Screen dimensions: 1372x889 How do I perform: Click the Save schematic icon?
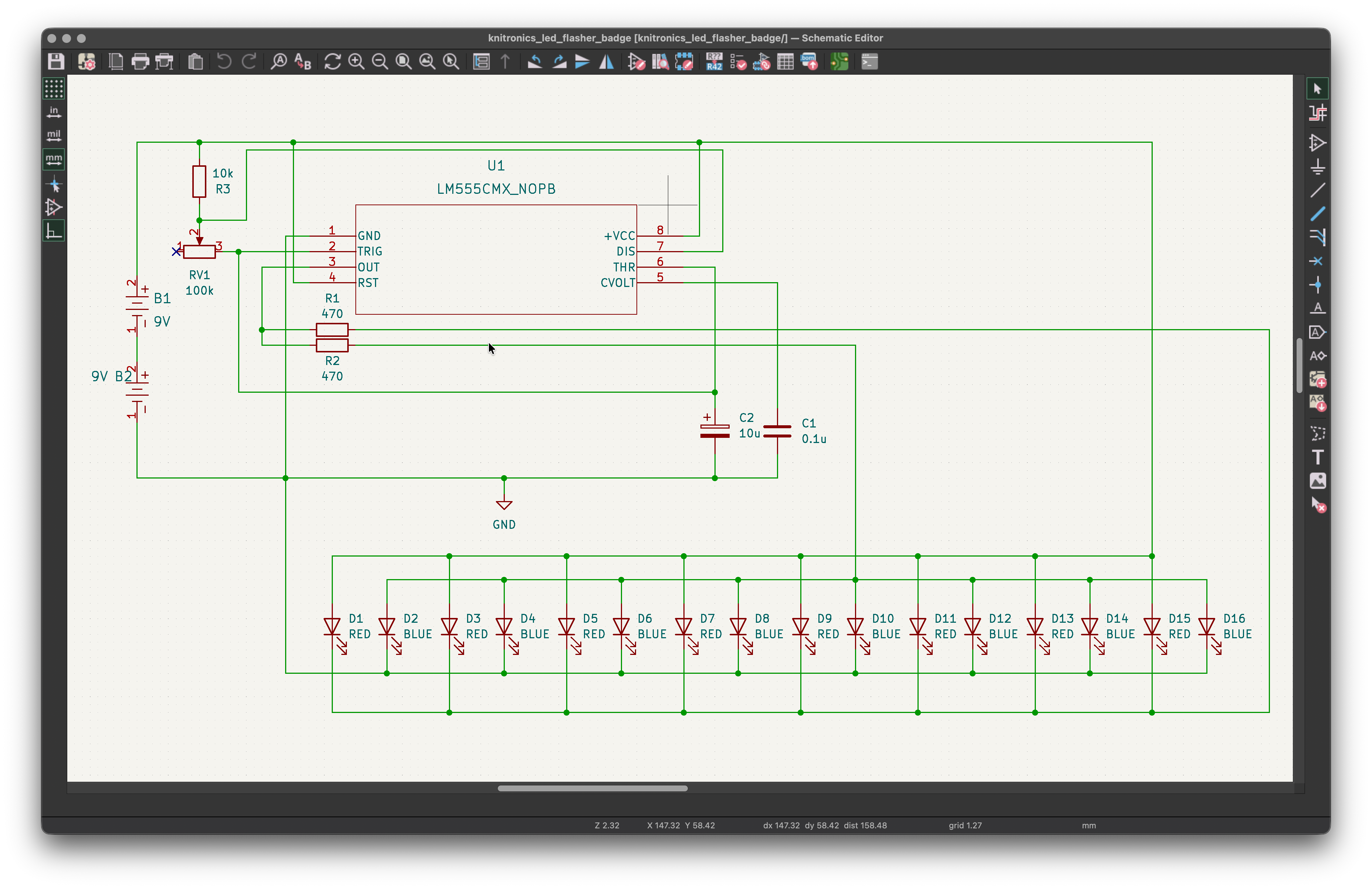coord(56,62)
